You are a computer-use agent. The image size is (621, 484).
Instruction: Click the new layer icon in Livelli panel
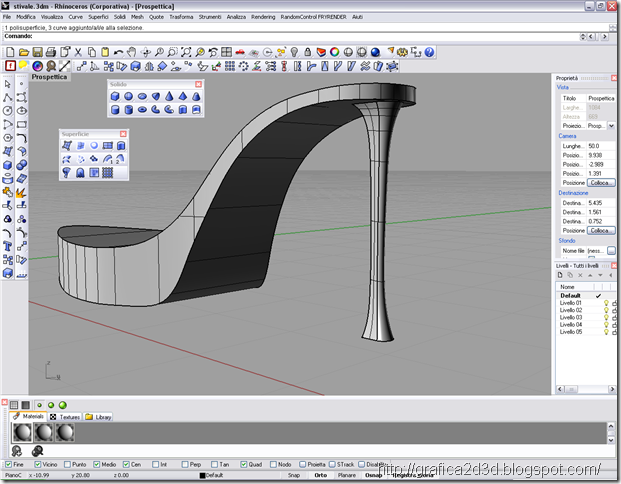[x=560, y=275]
